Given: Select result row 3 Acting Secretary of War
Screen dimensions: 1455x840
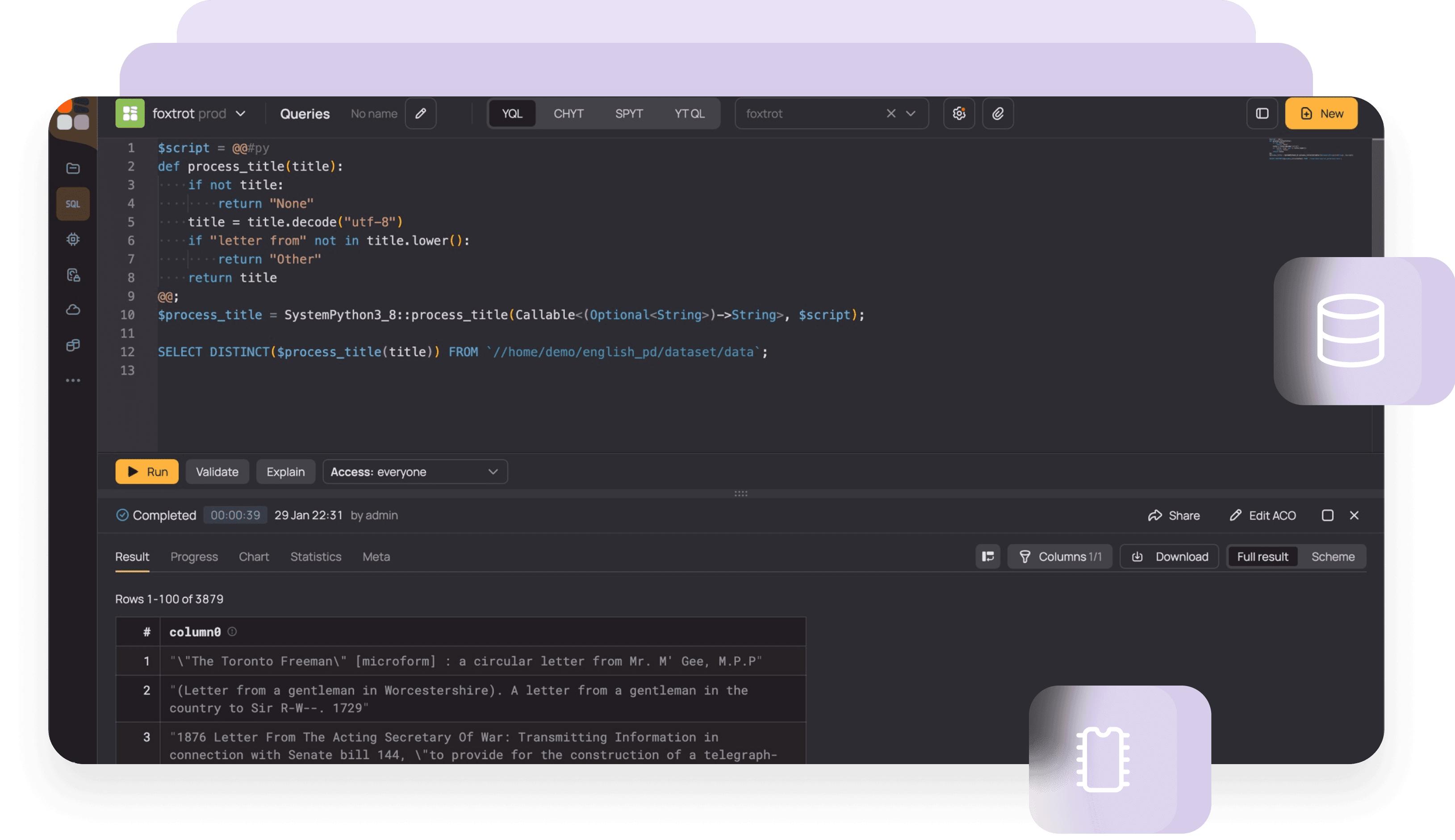Looking at the screenshot, I should pyautogui.click(x=460, y=744).
